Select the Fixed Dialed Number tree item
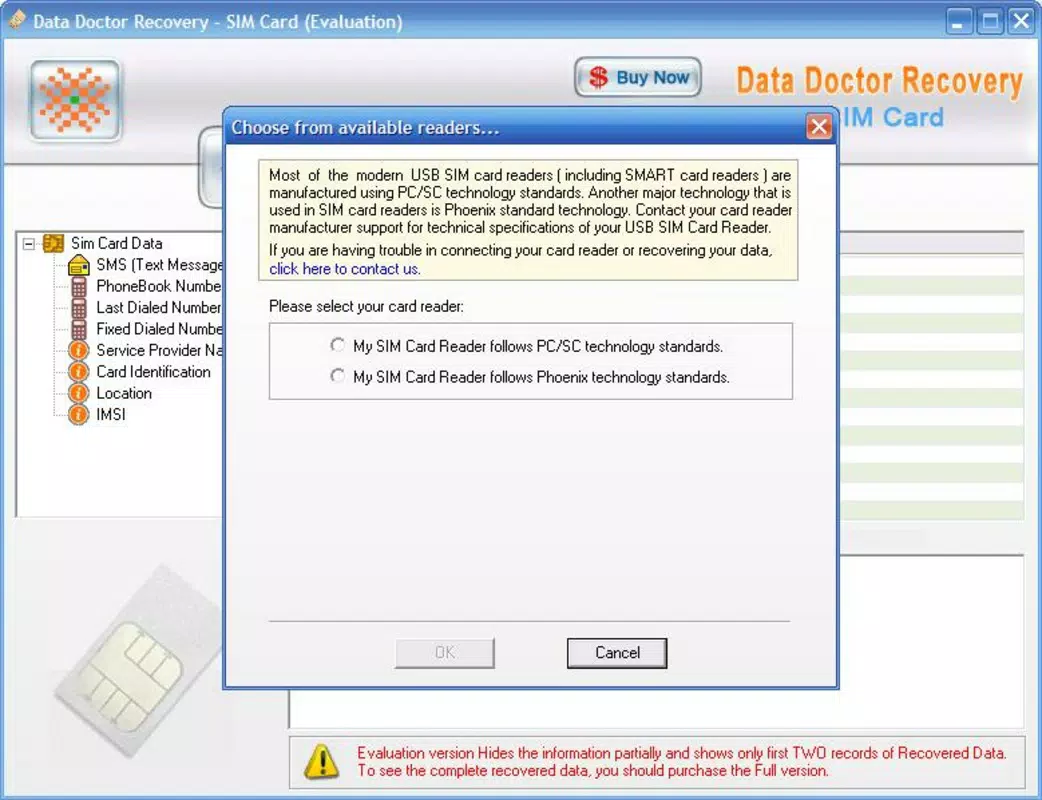 coord(159,329)
